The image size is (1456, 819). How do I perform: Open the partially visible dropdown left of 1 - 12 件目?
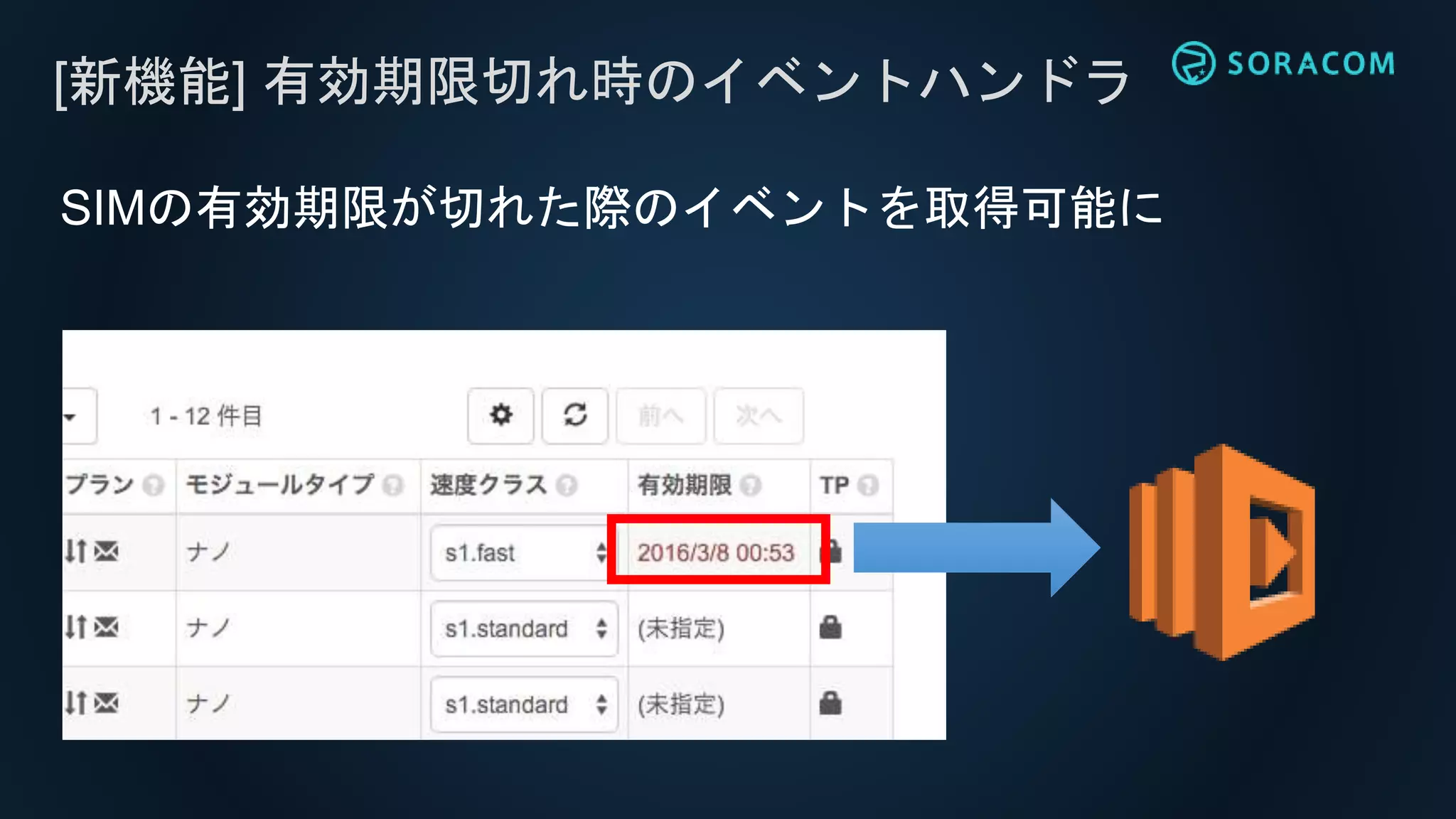point(79,416)
